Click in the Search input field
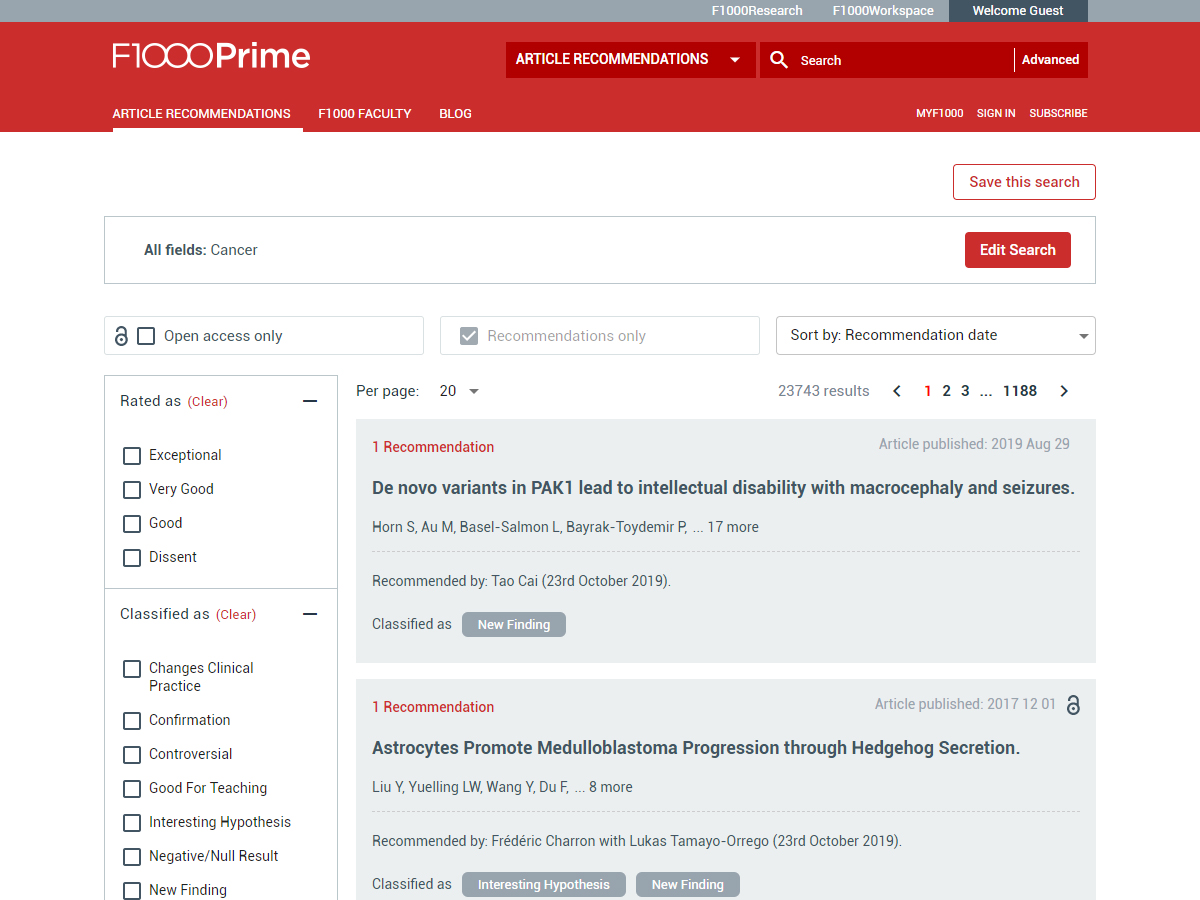The height and width of the screenshot is (900, 1200). (x=900, y=60)
